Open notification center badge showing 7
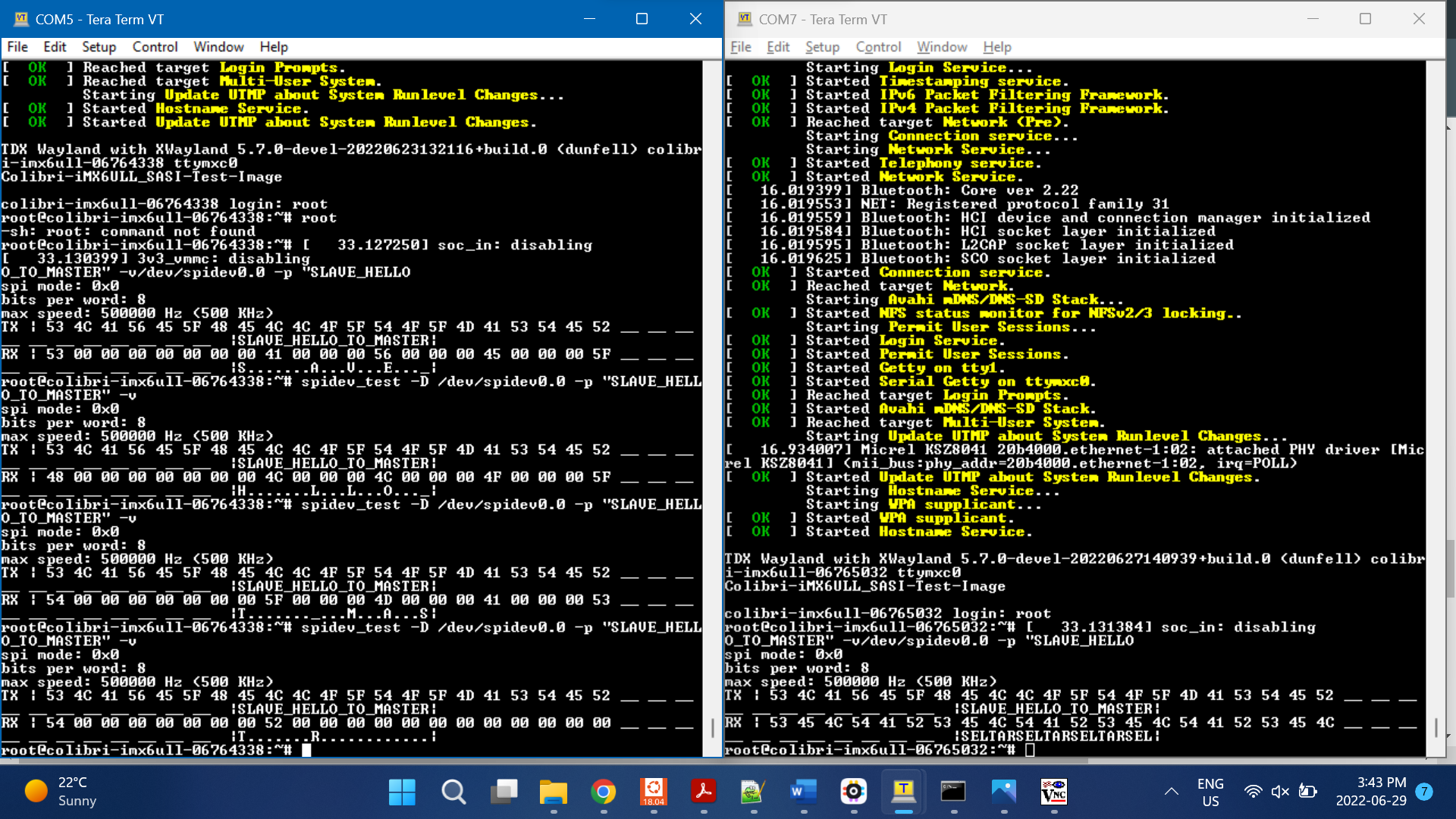 (1424, 792)
